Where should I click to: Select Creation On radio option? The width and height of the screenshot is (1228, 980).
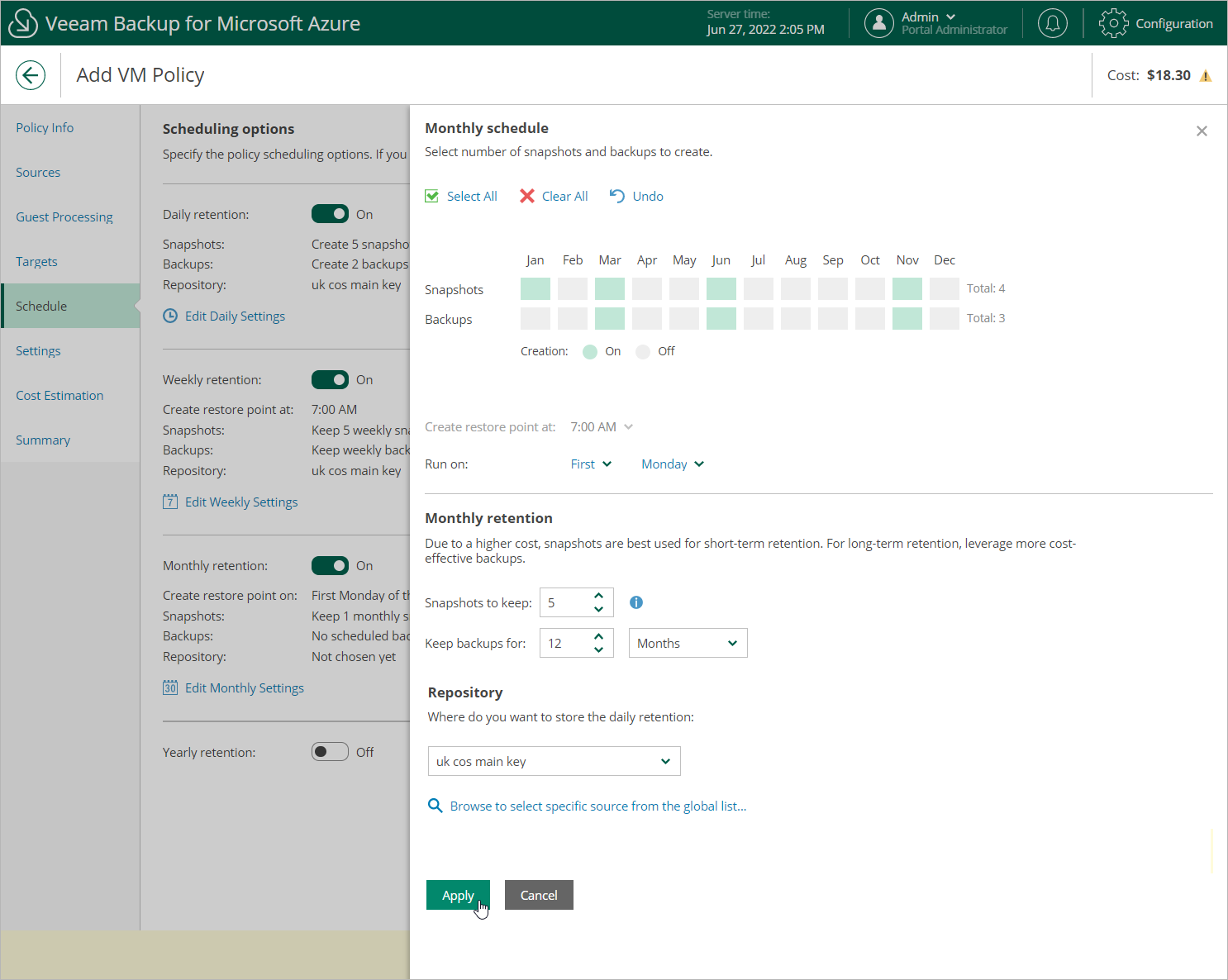coord(590,352)
